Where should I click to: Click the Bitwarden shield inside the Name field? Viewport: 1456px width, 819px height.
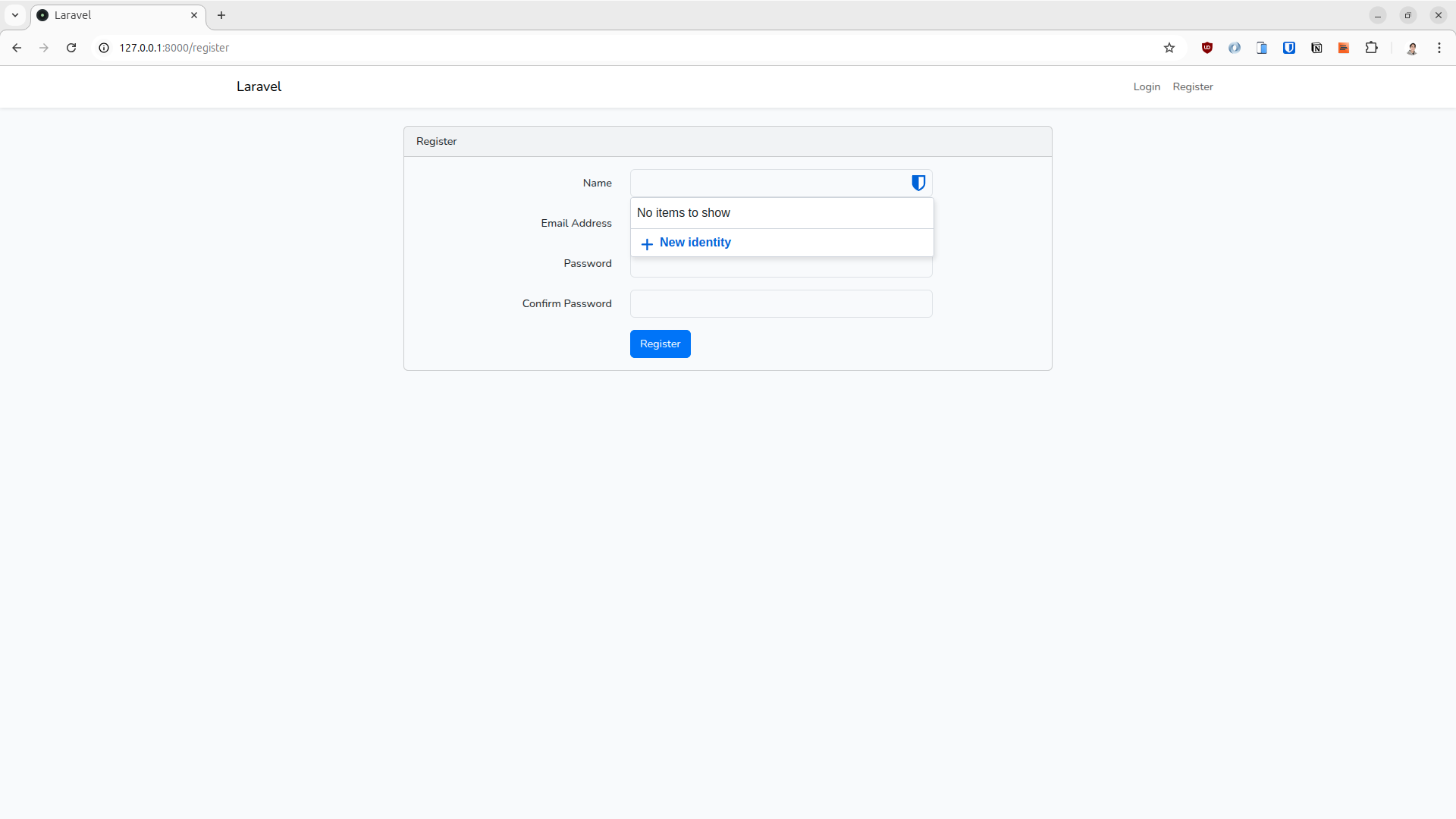918,183
